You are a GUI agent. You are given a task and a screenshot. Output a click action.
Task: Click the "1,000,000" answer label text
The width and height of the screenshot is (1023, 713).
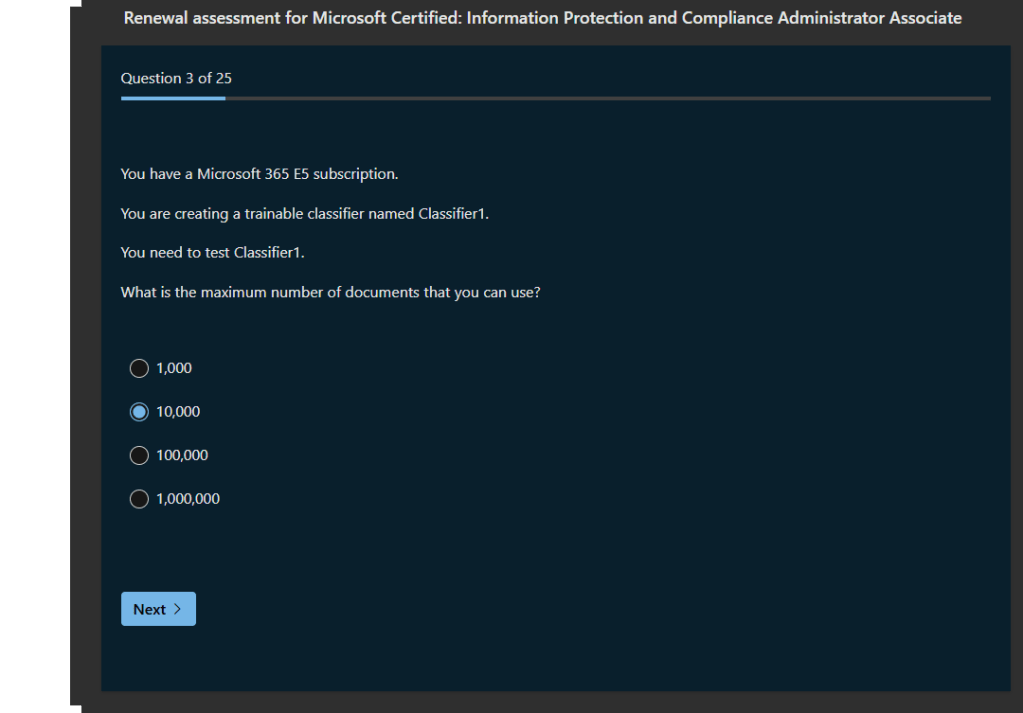coord(188,499)
